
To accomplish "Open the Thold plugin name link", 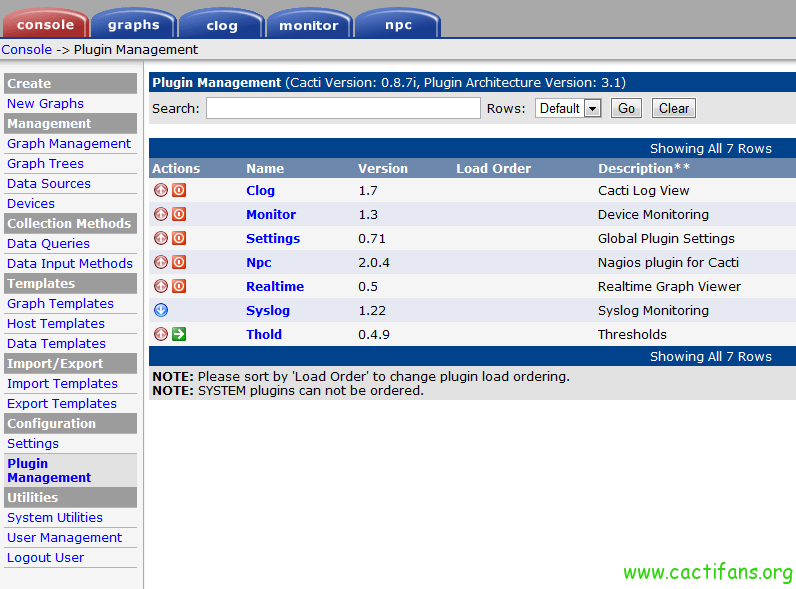I will [x=264, y=335].
